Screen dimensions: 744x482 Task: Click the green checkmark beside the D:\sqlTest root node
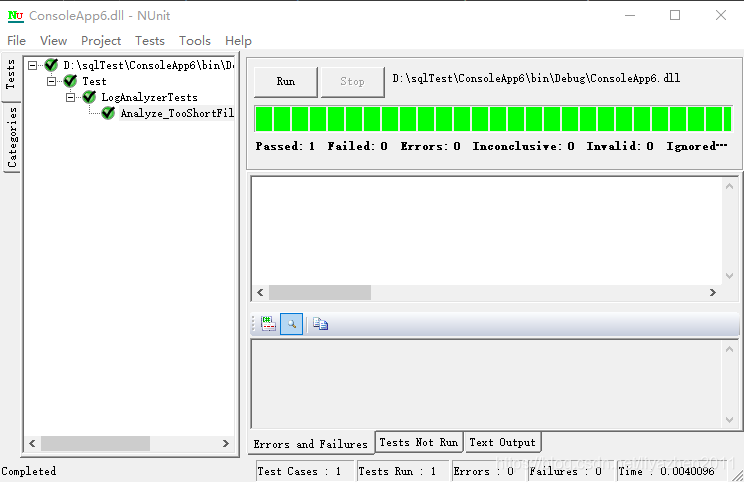point(51,65)
